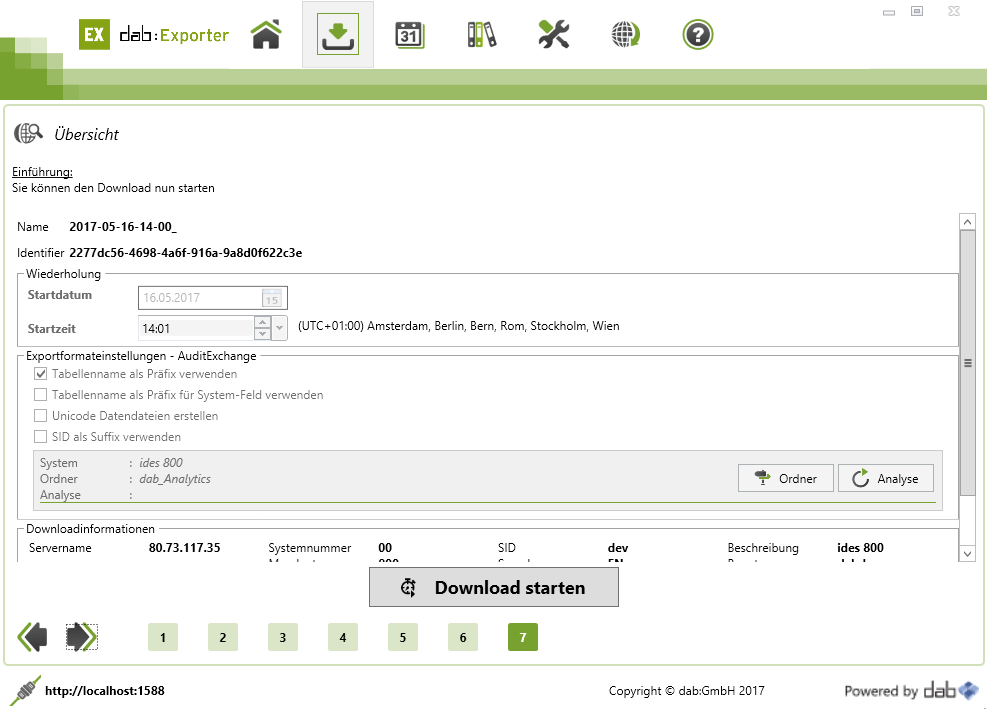987x709 pixels.
Task: Go back with the left arrow
Action: point(32,637)
